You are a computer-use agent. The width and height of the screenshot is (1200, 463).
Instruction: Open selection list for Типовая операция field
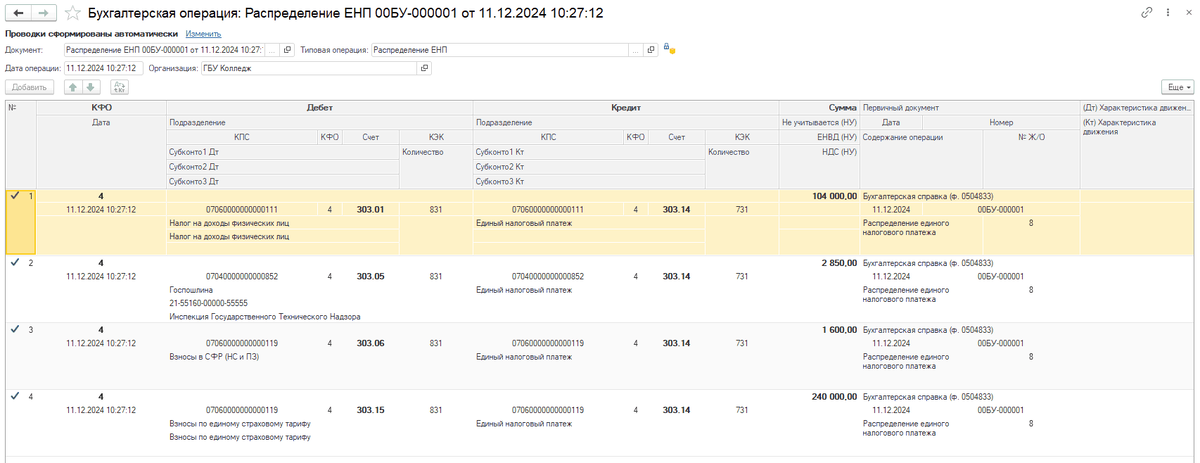[635, 49]
